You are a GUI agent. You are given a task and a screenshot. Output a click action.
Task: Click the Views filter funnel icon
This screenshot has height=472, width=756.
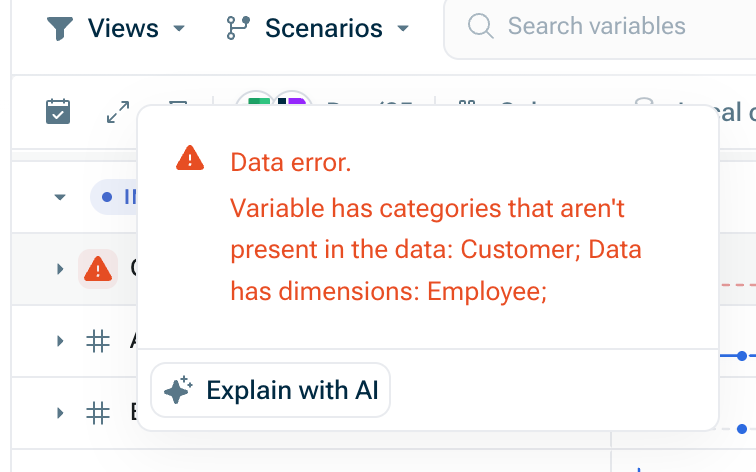pos(62,28)
